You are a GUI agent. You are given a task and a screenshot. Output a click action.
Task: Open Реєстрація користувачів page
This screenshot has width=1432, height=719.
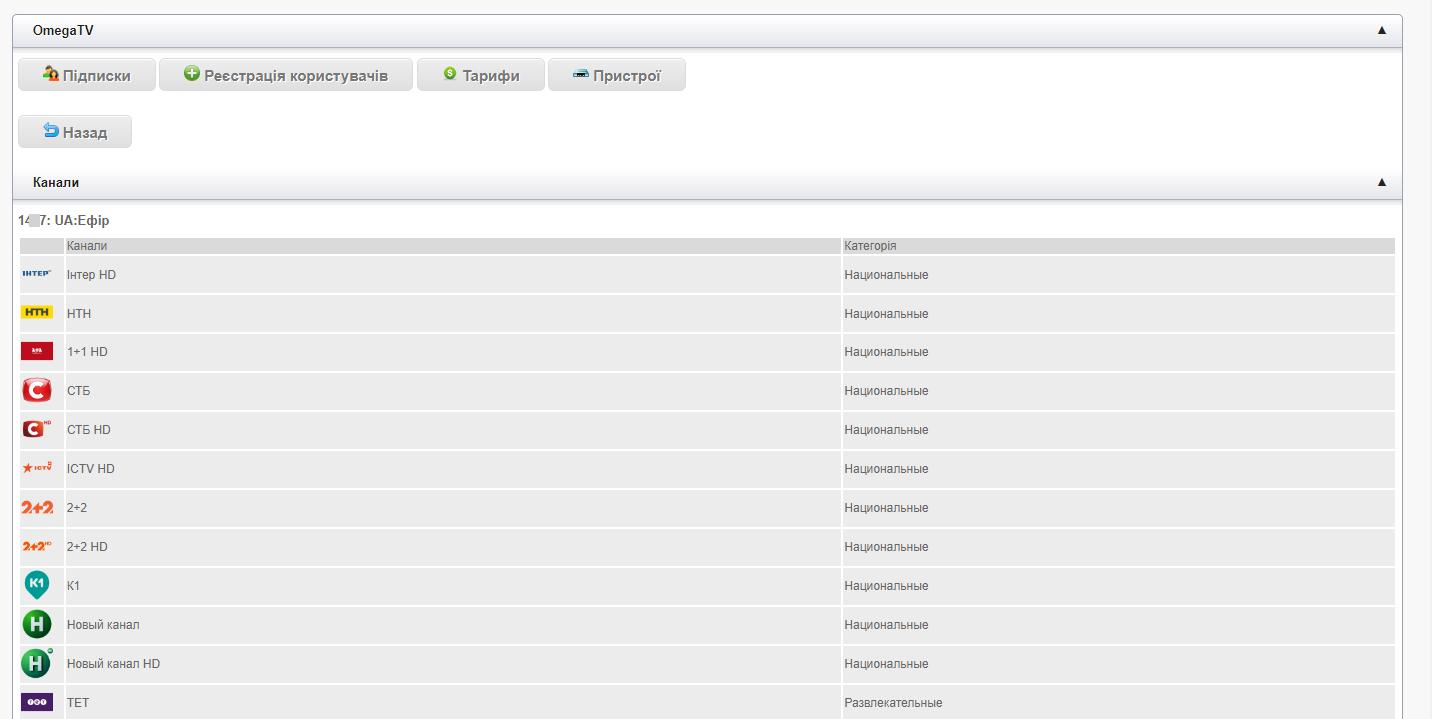click(285, 75)
